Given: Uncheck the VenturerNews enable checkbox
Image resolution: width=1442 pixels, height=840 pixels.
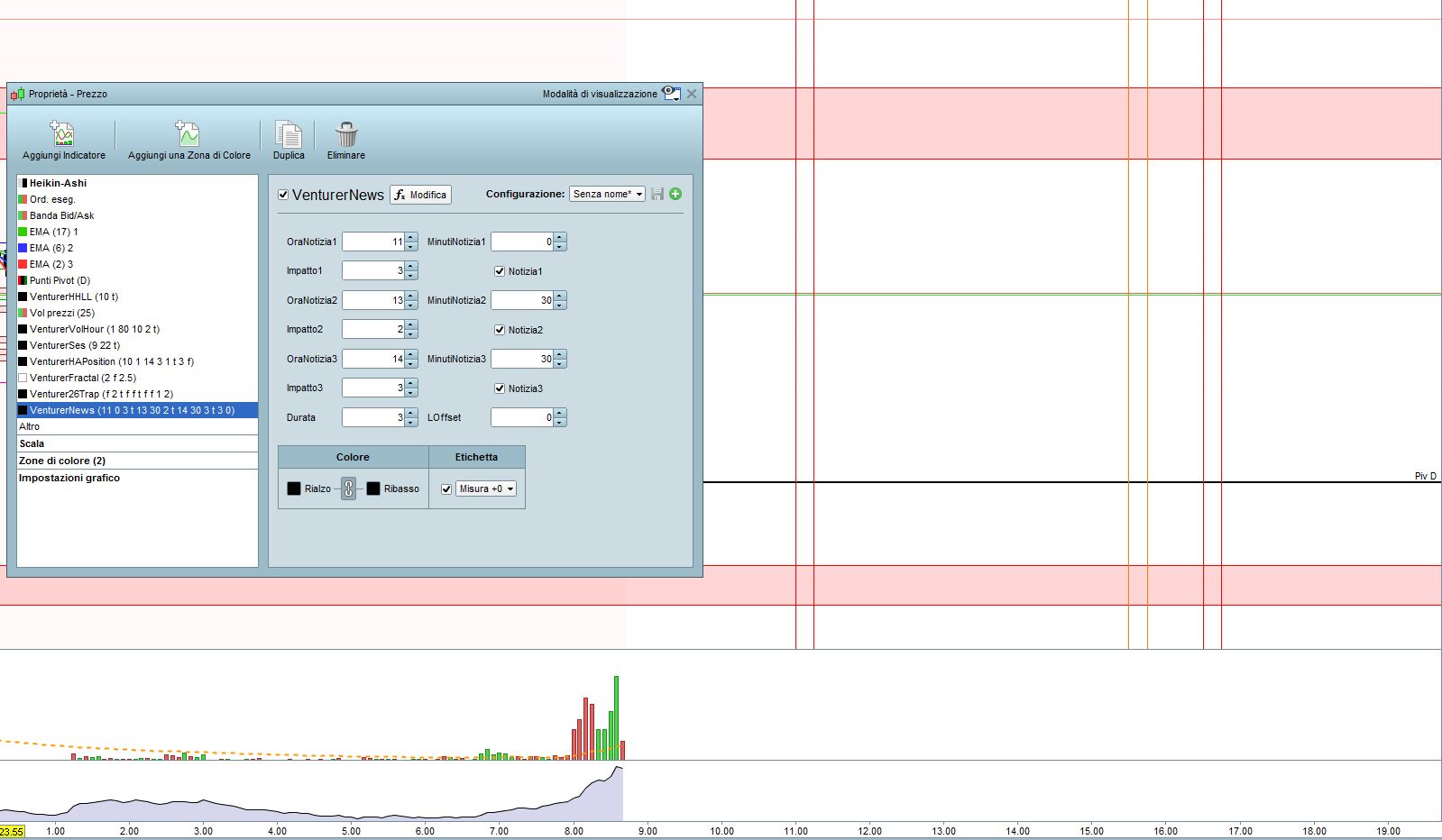Looking at the screenshot, I should (283, 195).
